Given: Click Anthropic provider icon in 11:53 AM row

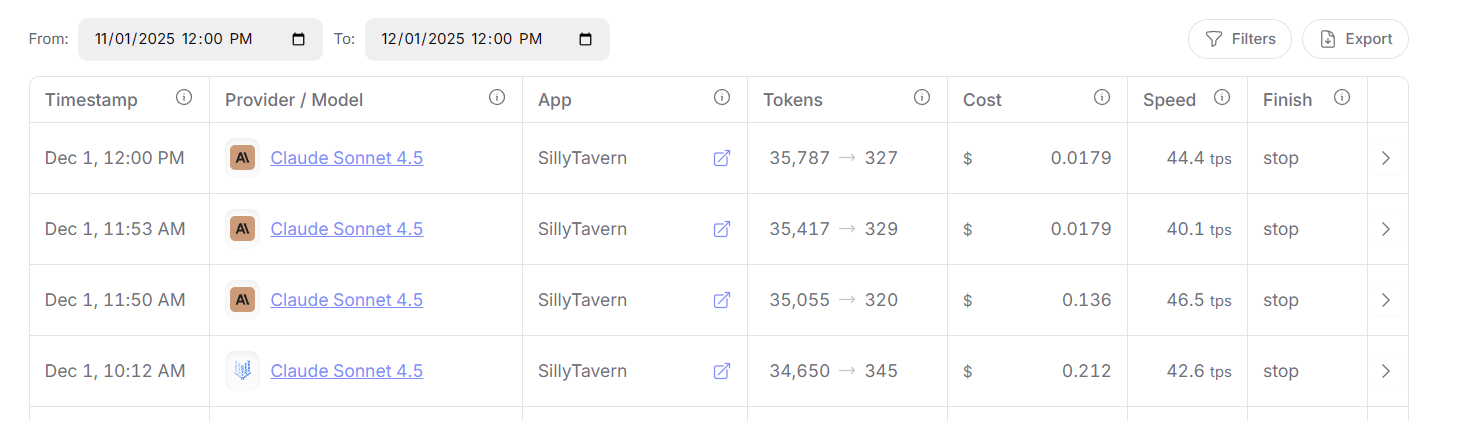Looking at the screenshot, I should 242,229.
